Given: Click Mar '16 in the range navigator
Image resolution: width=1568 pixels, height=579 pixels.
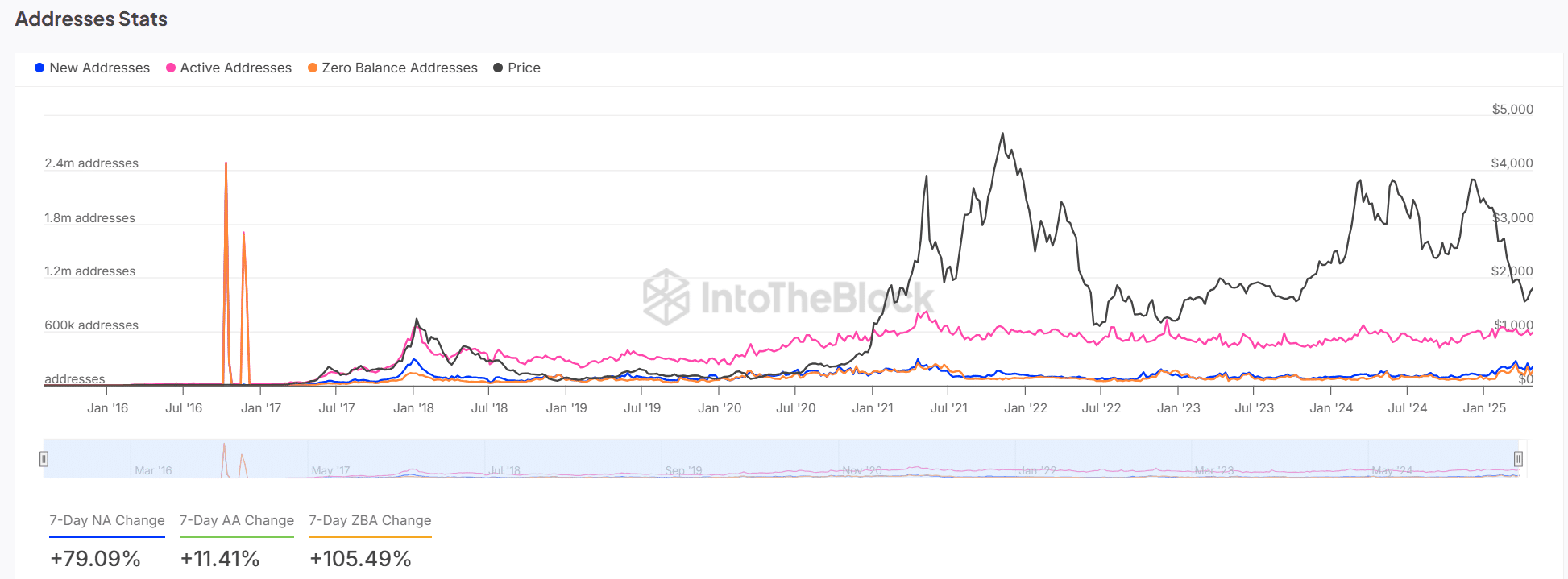Looking at the screenshot, I should (x=153, y=470).
